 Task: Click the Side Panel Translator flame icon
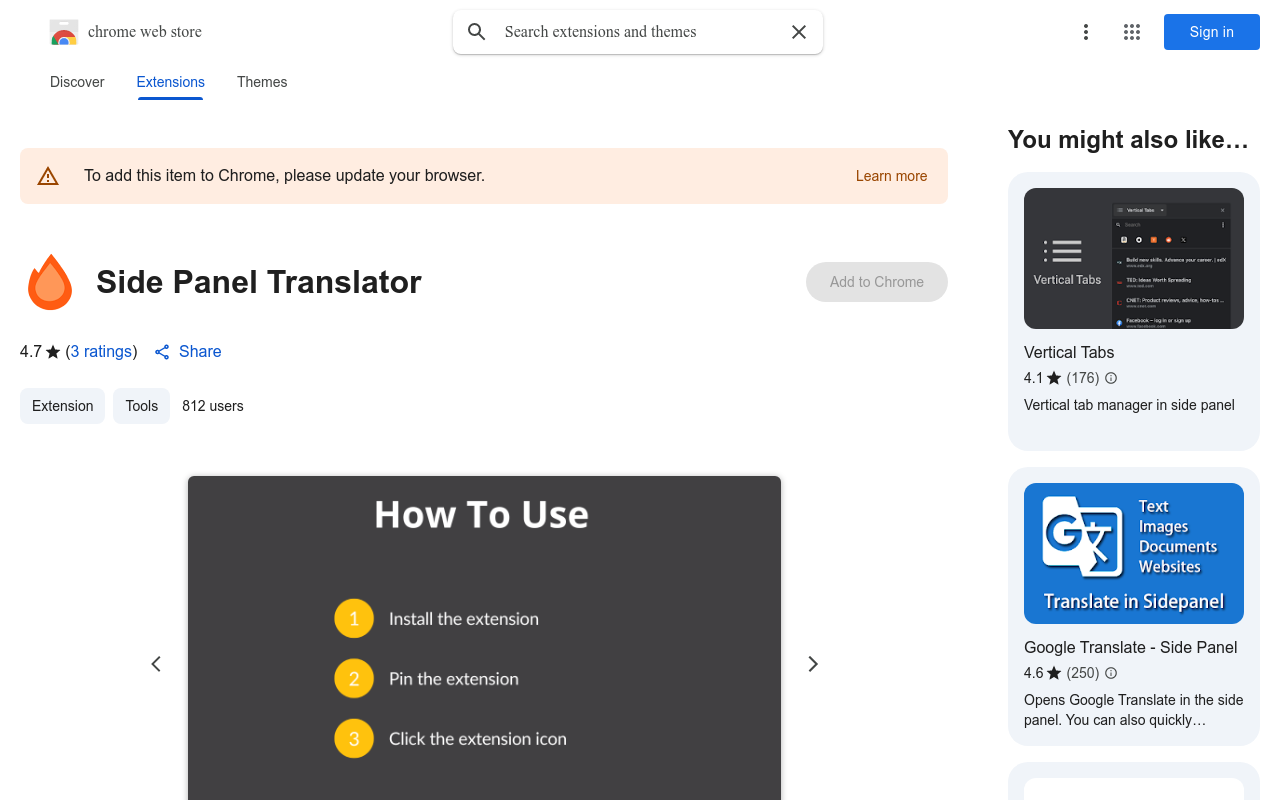click(x=50, y=282)
